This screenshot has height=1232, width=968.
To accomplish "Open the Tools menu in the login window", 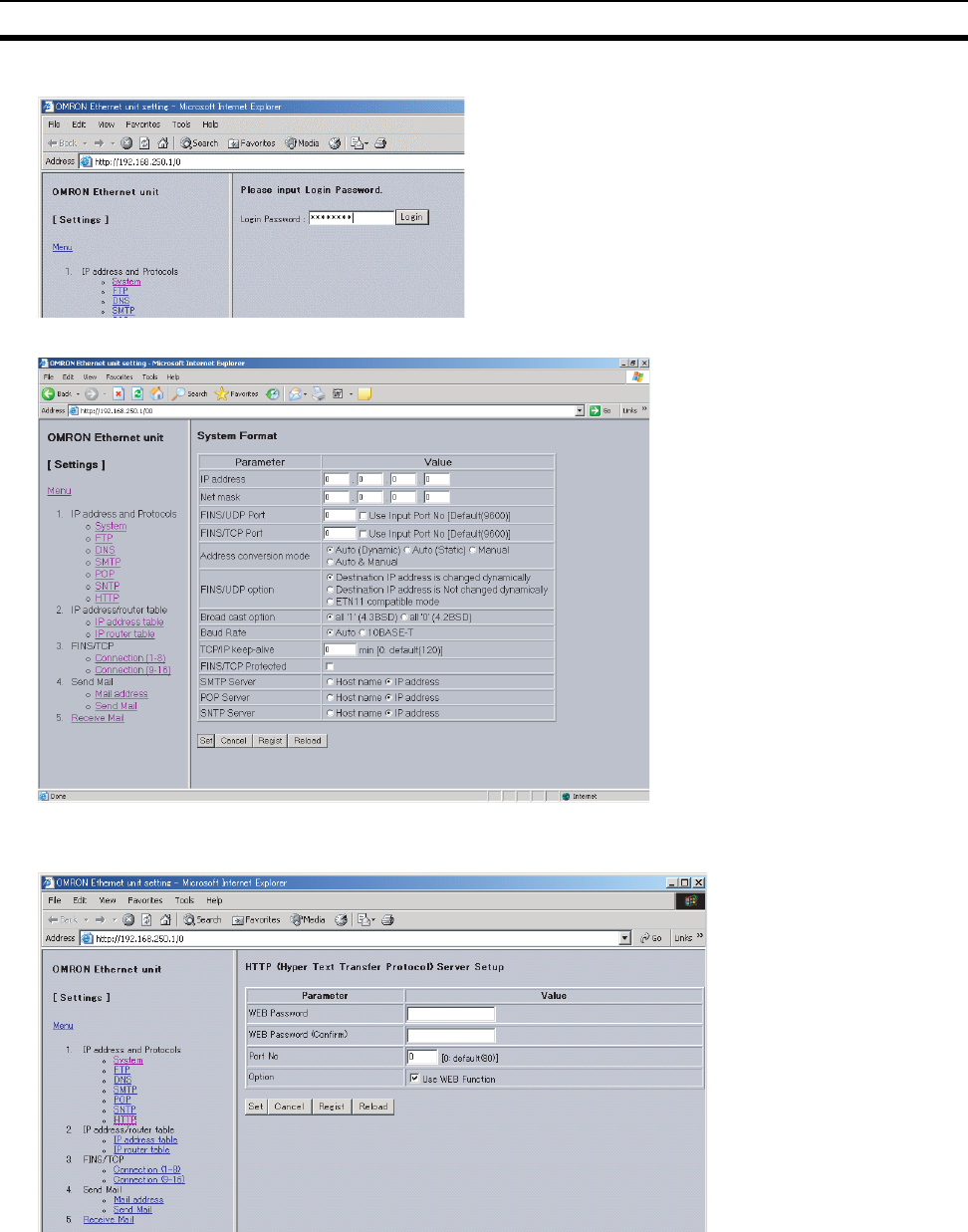I will [x=181, y=125].
